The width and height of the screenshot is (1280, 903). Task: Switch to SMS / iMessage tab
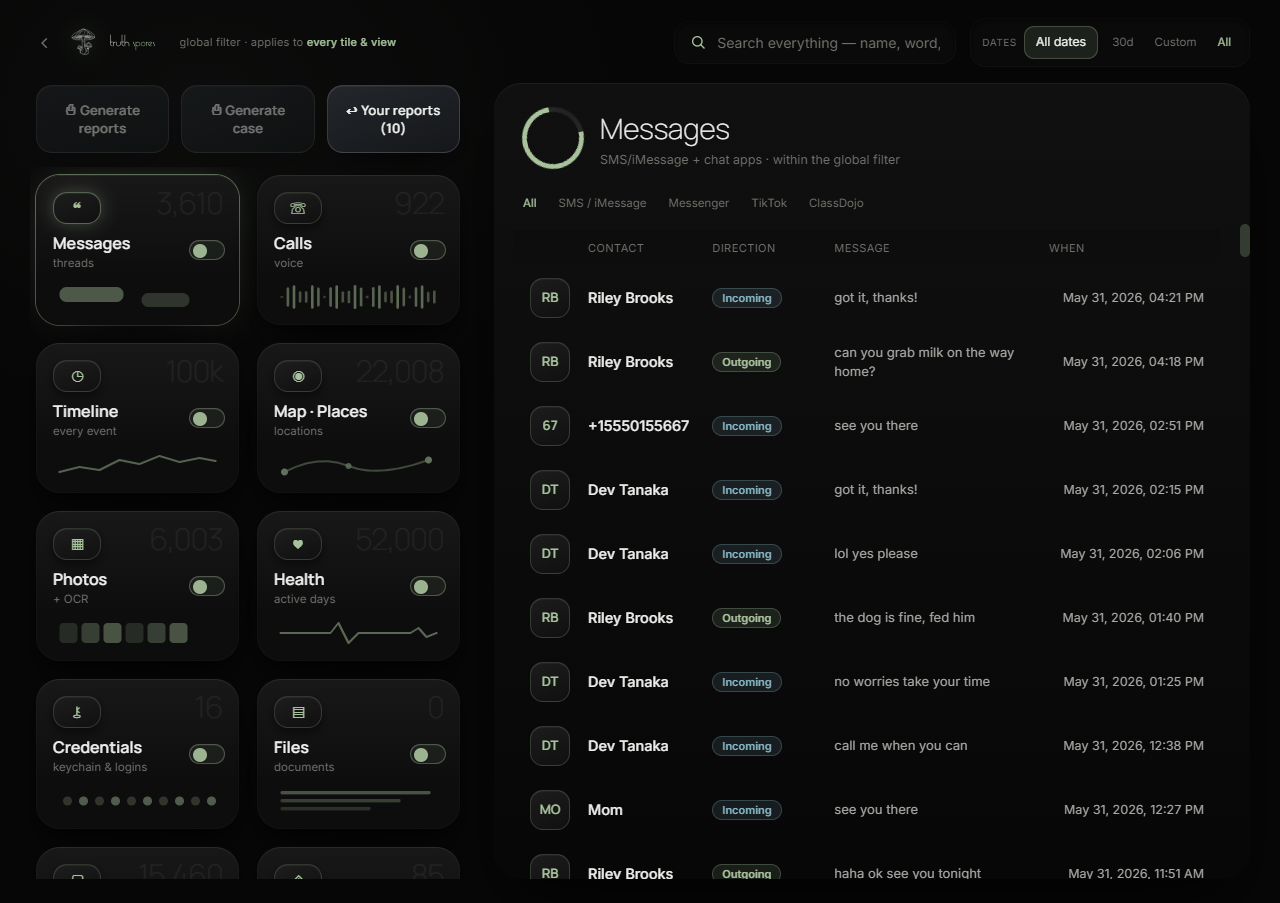[602, 203]
